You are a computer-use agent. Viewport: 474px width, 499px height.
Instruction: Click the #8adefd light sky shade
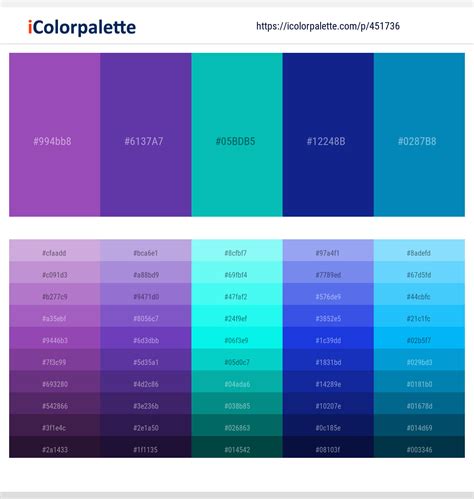pos(419,251)
